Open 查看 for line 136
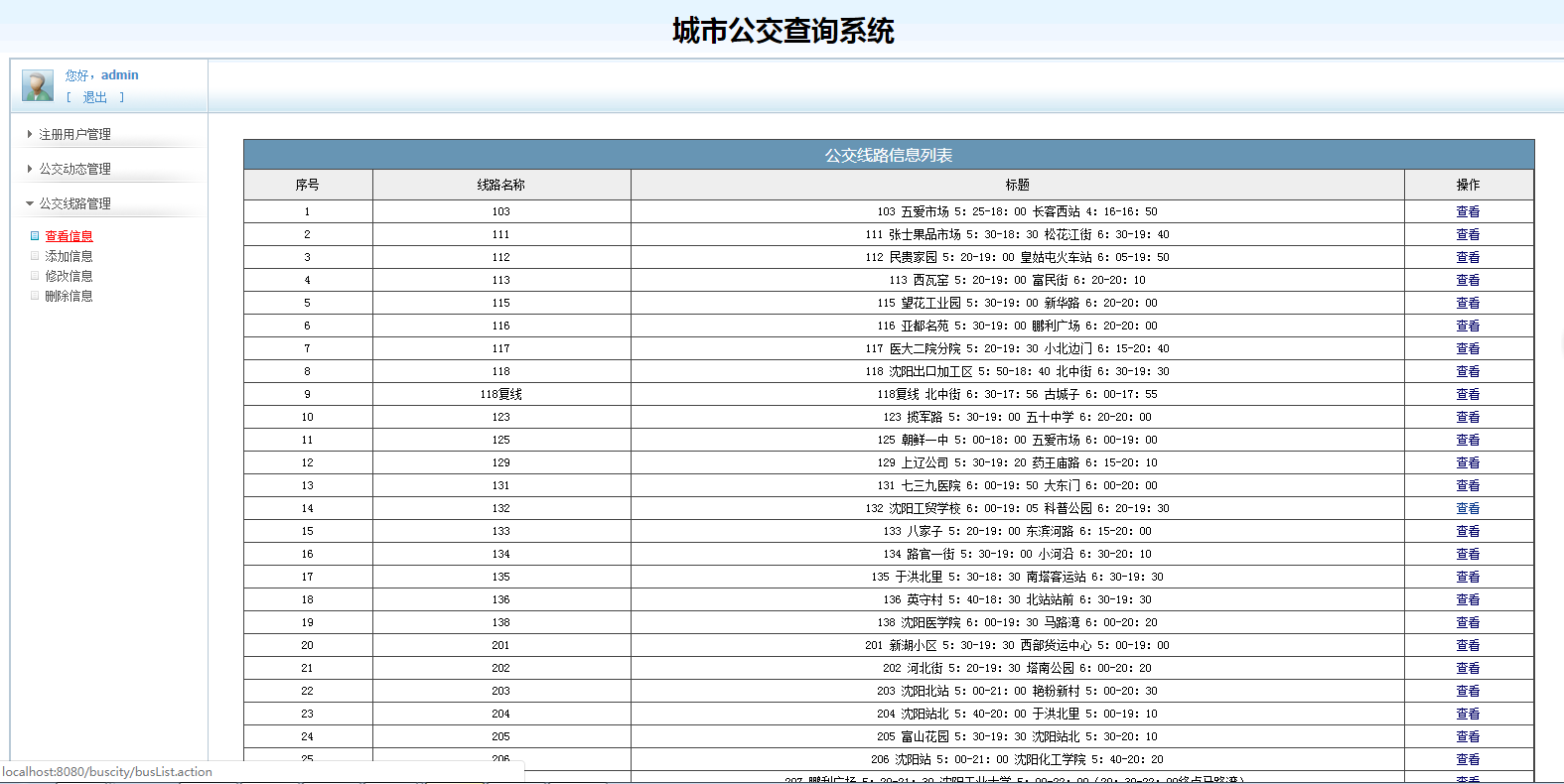 [1468, 599]
